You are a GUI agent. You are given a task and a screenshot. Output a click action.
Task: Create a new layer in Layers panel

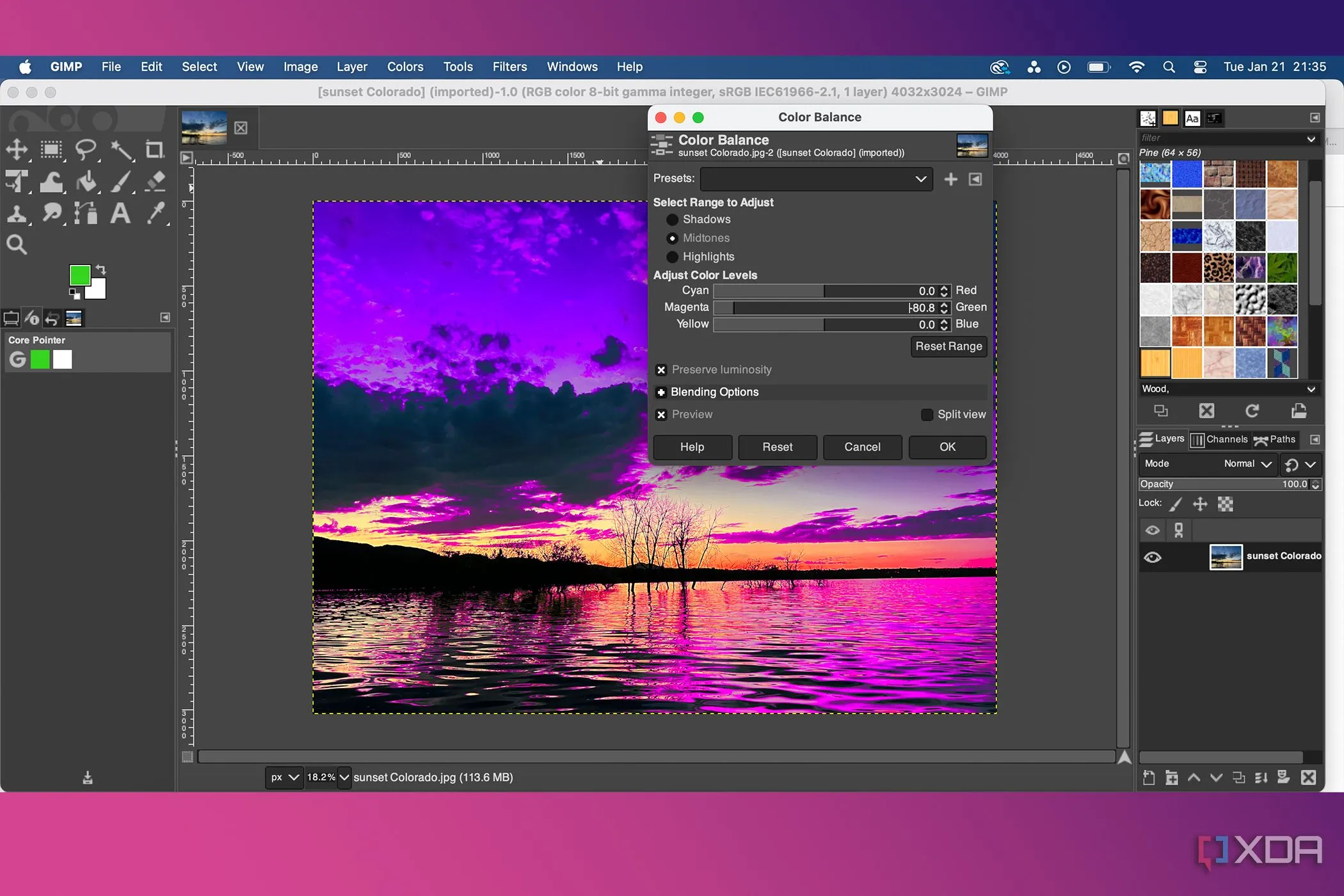pos(1149,778)
